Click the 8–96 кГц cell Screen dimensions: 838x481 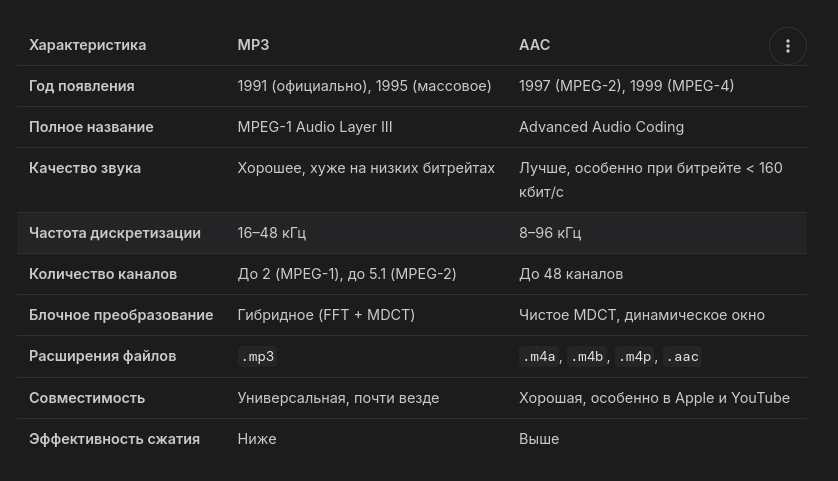coord(550,233)
